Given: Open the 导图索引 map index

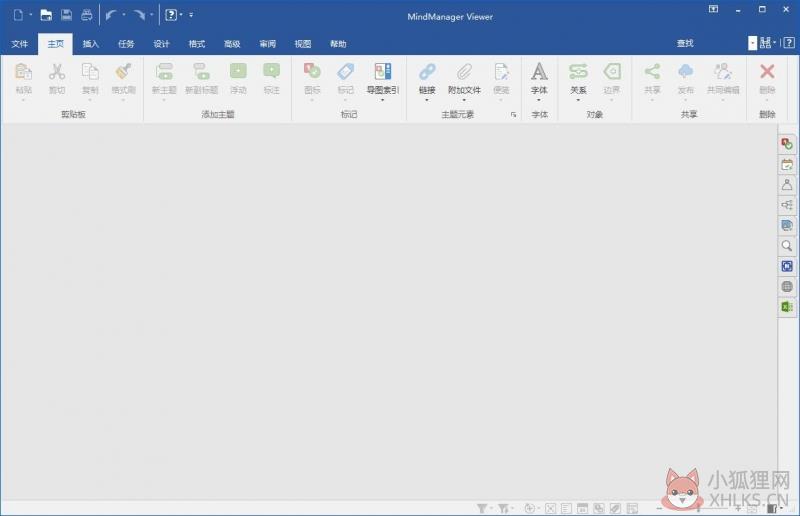Looking at the screenshot, I should 383,71.
